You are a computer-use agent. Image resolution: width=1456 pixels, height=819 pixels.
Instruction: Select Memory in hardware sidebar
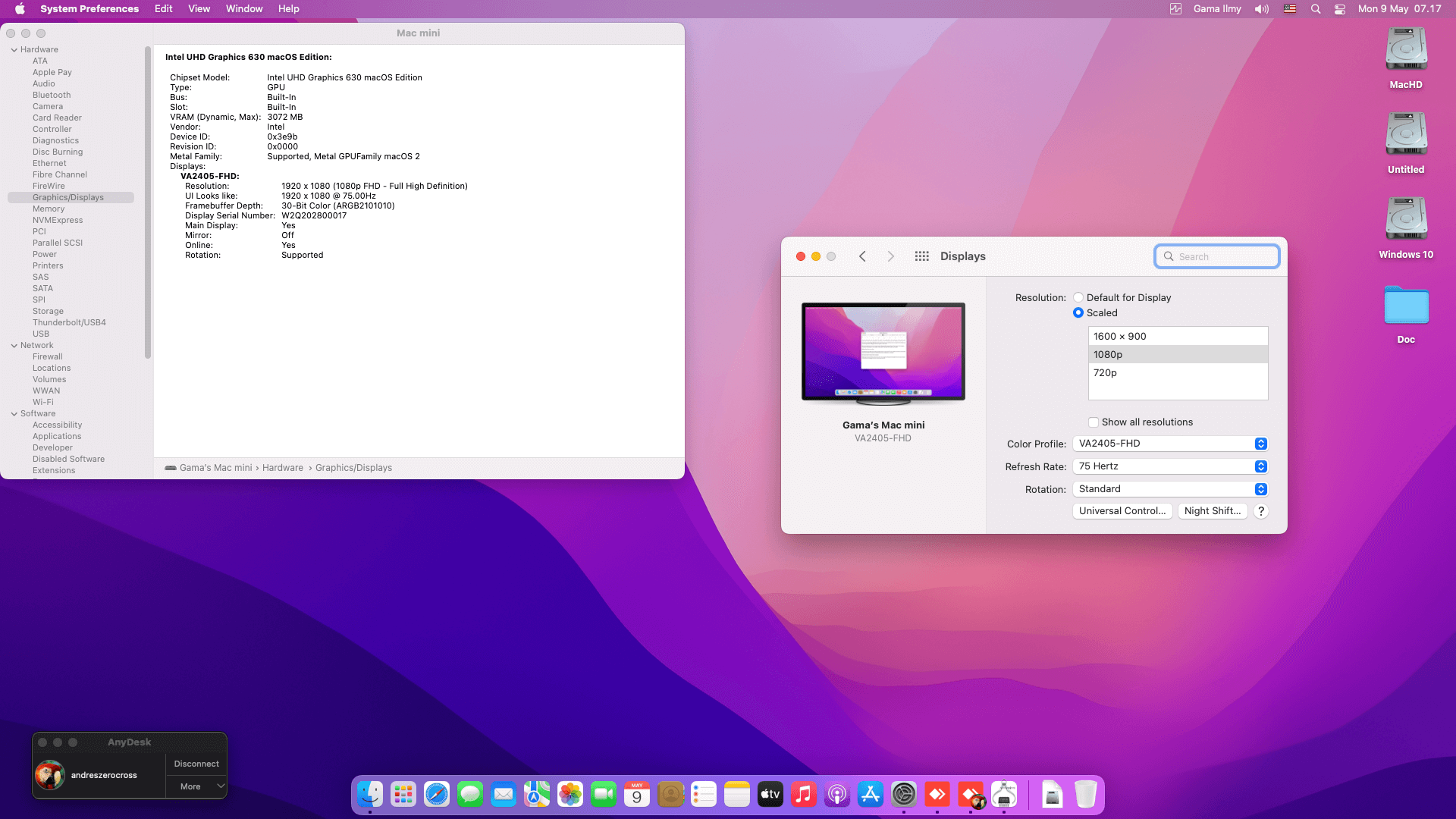(49, 209)
